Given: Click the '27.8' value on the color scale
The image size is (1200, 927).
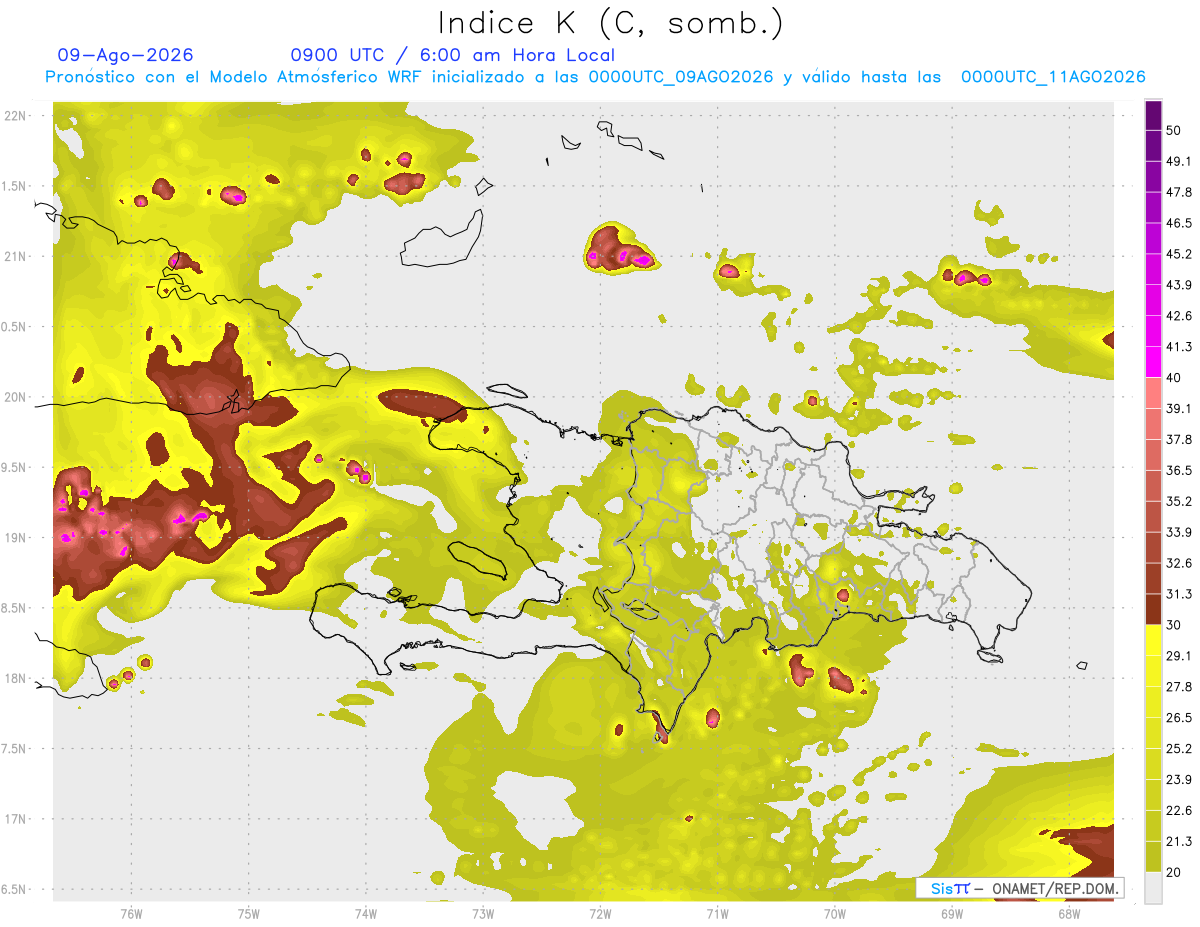Looking at the screenshot, I should 1179,687.
